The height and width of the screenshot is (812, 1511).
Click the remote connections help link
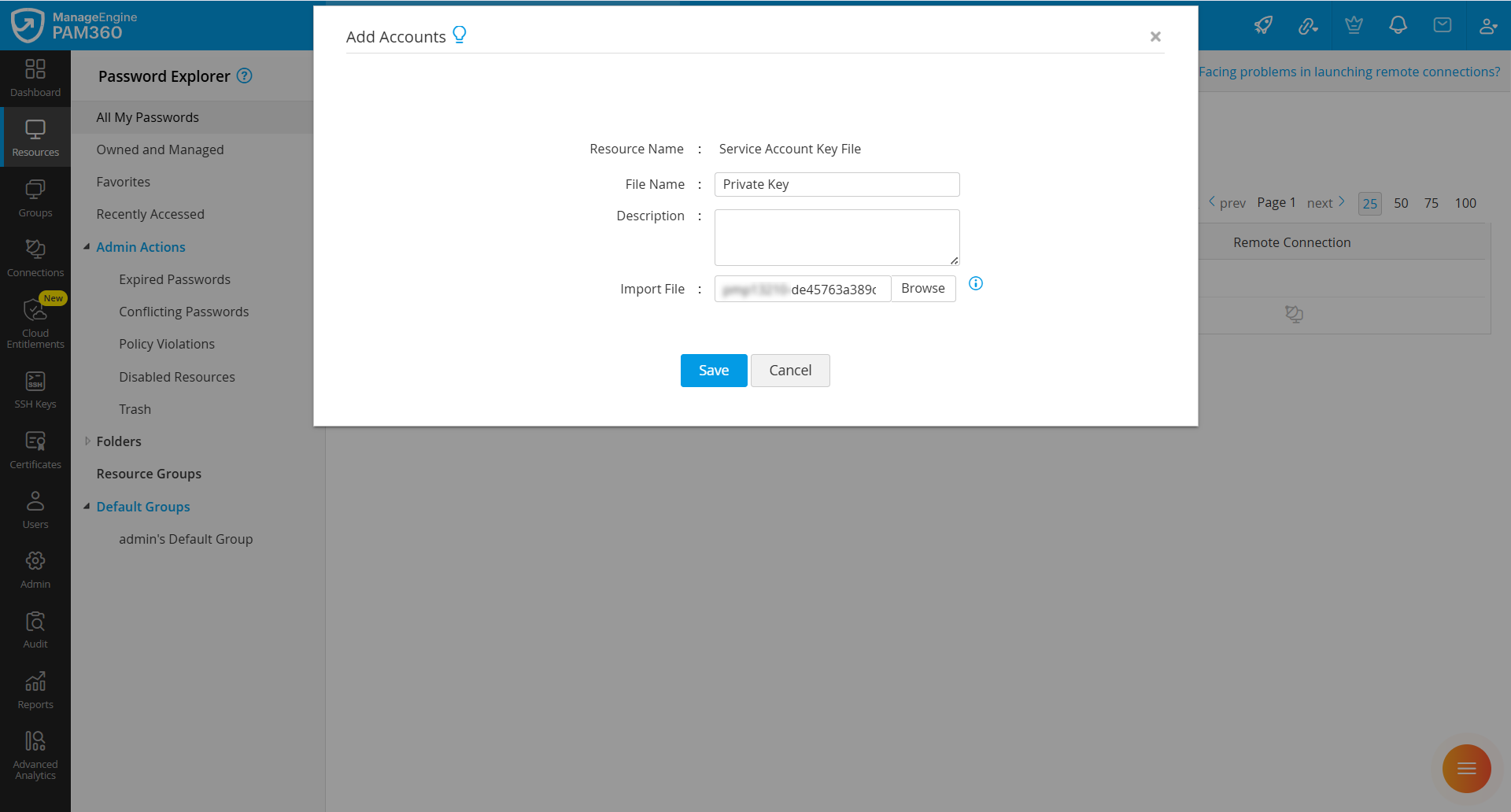(1349, 71)
